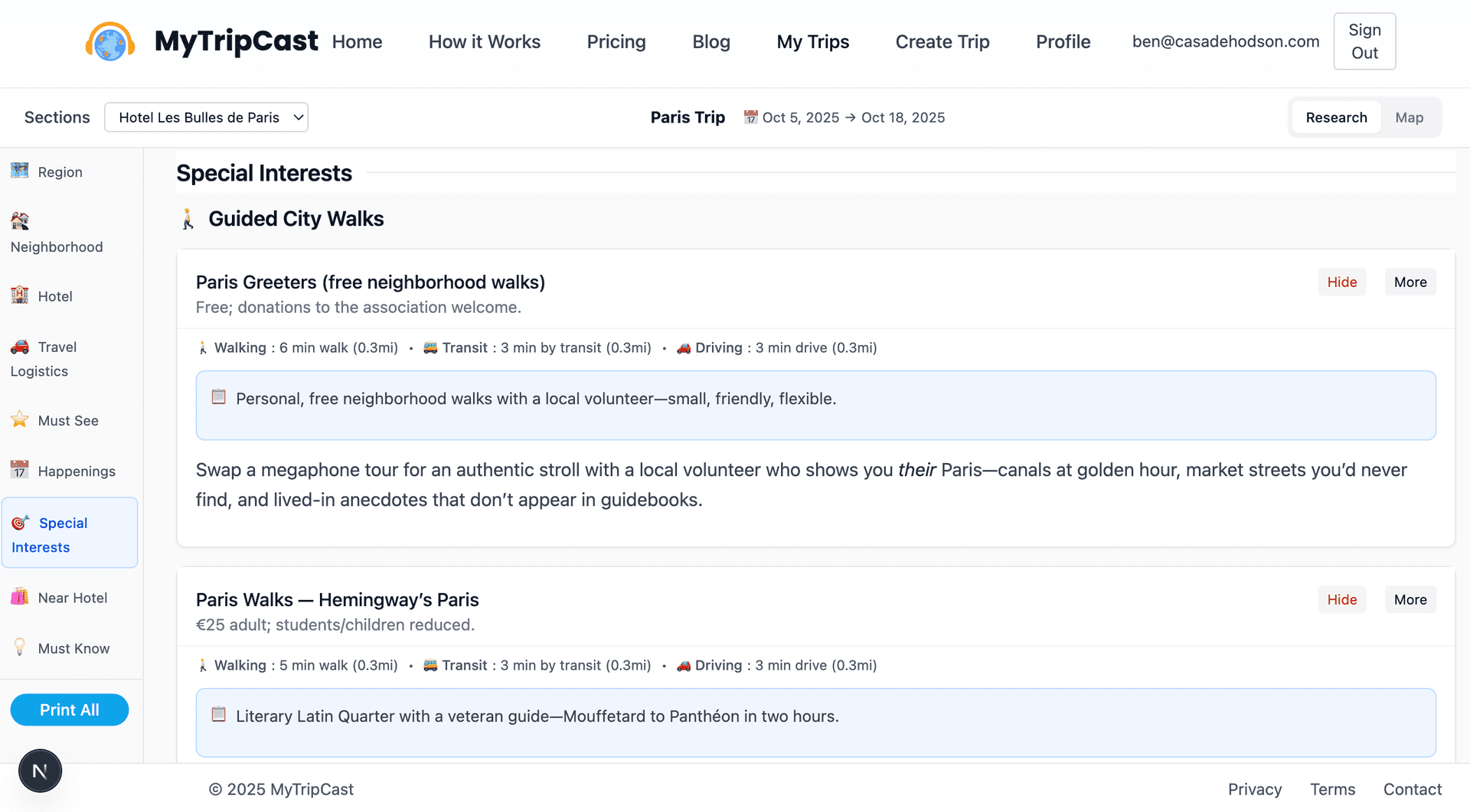Select the Must See star icon
Image resolution: width=1470 pixels, height=812 pixels.
(20, 419)
